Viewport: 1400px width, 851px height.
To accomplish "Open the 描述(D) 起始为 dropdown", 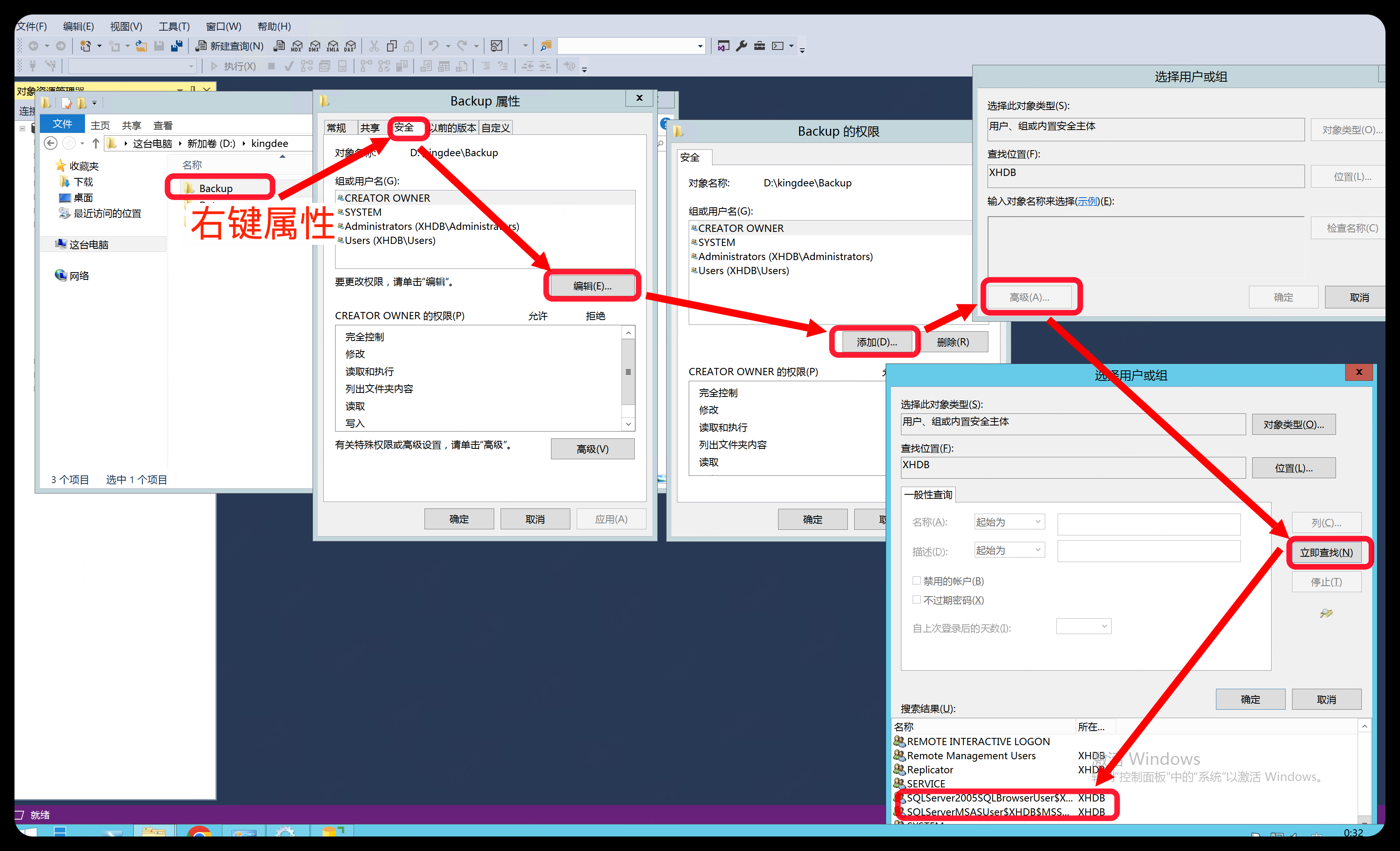I will [1009, 550].
